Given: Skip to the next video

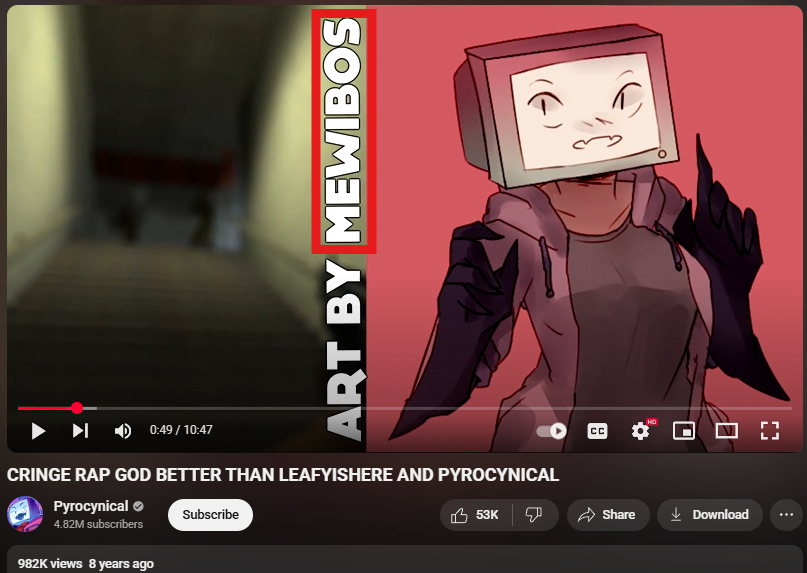Looking at the screenshot, I should click(x=81, y=431).
